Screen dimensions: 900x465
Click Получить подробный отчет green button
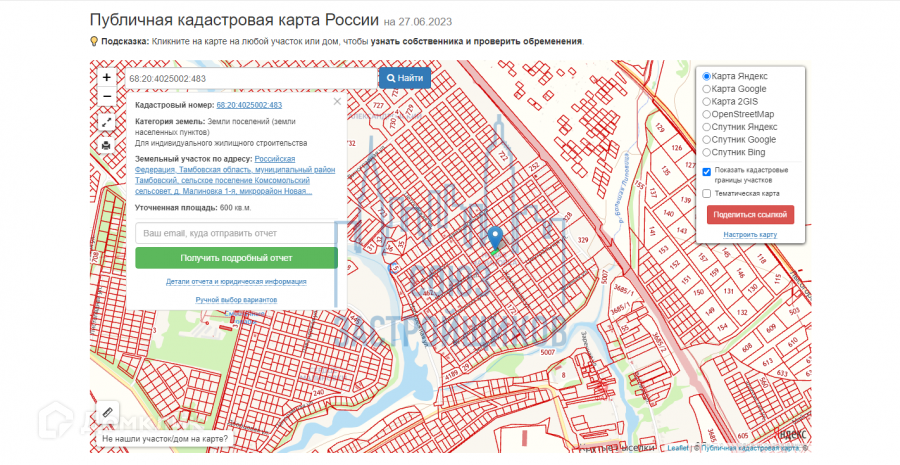click(236, 258)
